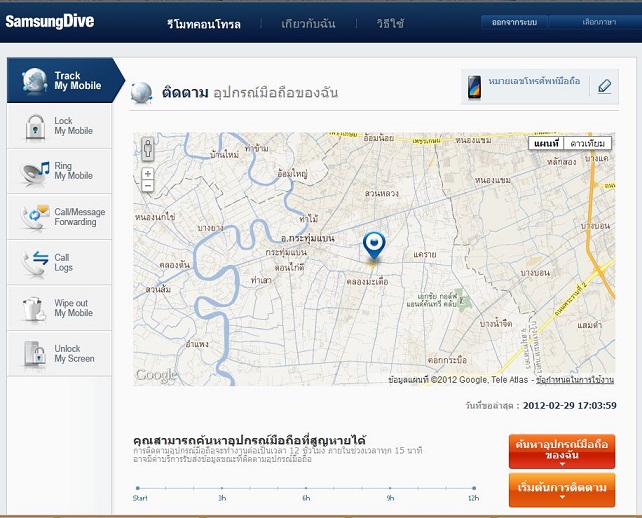Viewport: 642px width, 518px height.
Task: Click the pencil edit phone number icon
Action: [604, 86]
